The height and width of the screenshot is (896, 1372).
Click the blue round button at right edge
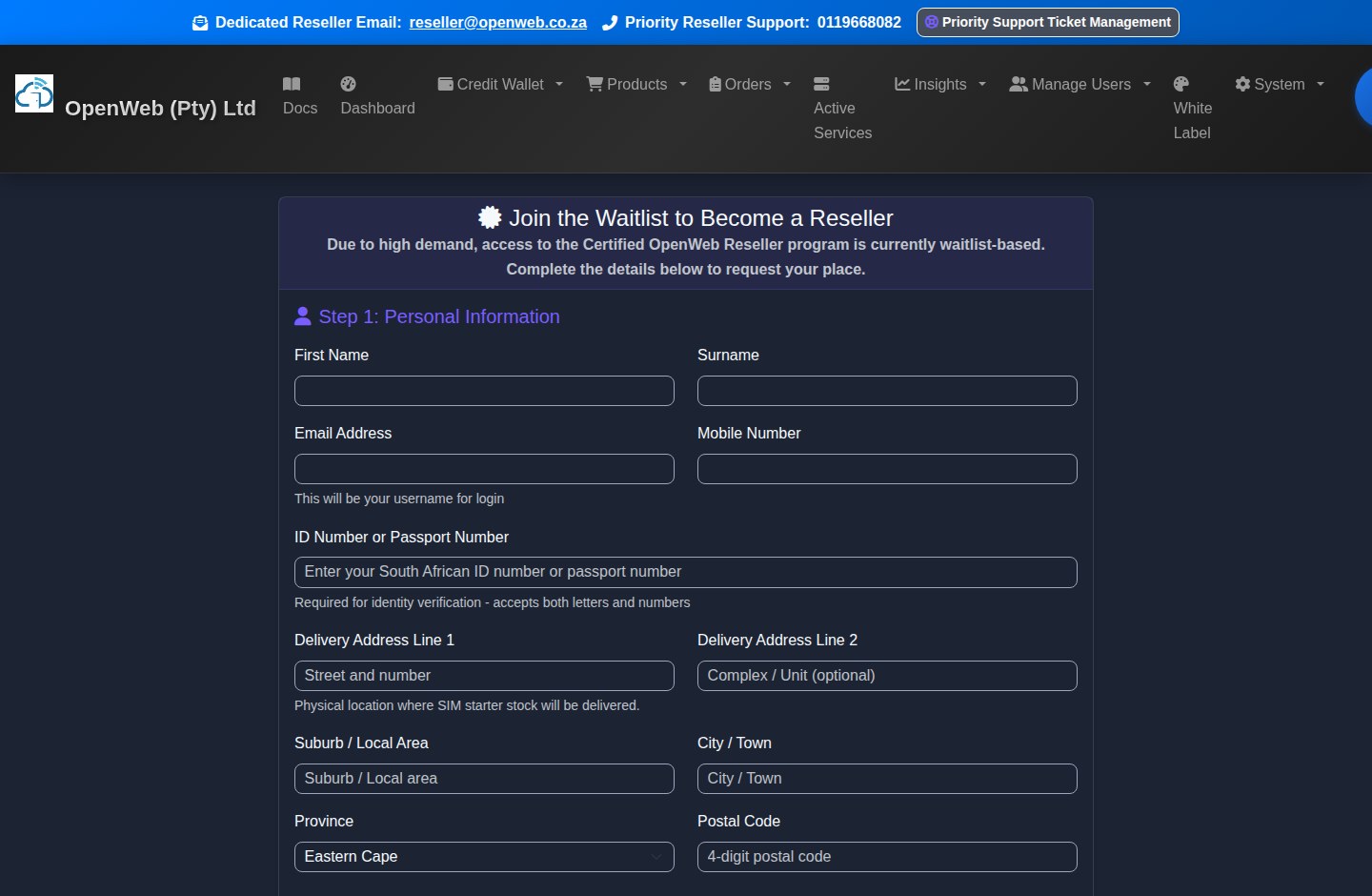(x=1363, y=97)
